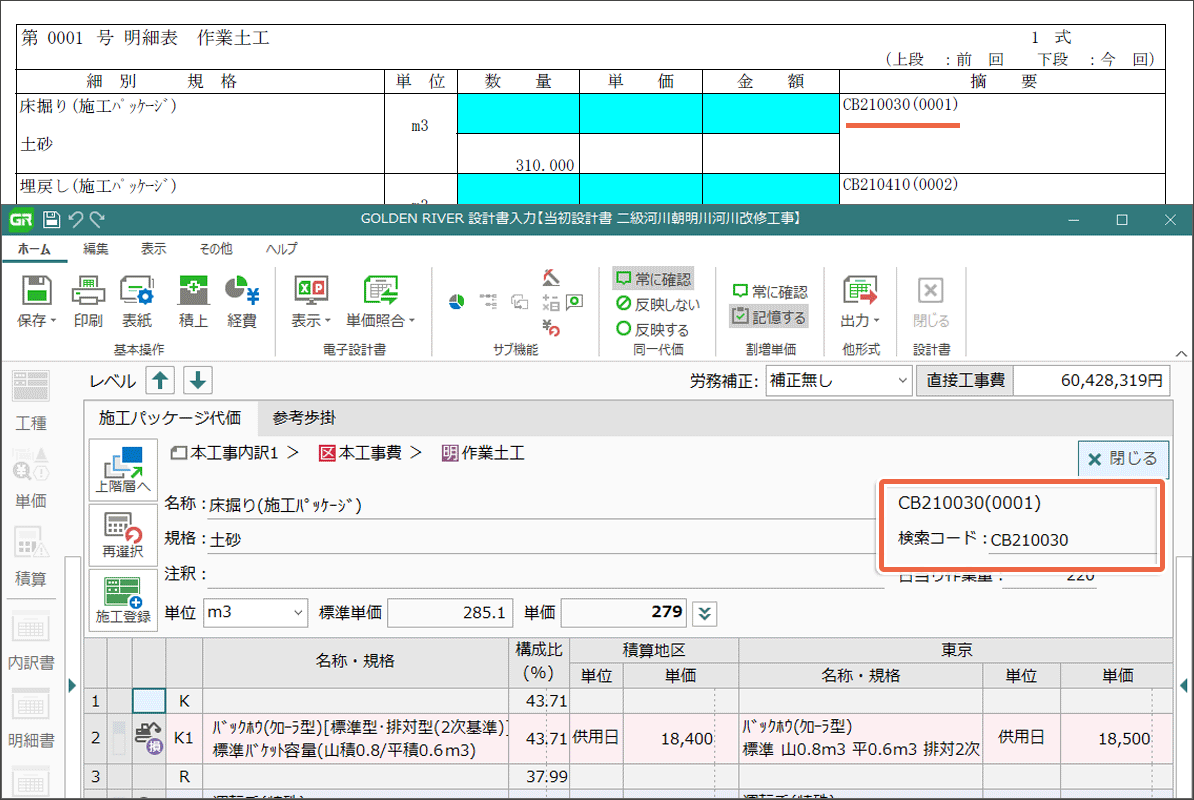Move level down with green down arrow
Image resolution: width=1194 pixels, height=800 pixels.
coord(198,381)
